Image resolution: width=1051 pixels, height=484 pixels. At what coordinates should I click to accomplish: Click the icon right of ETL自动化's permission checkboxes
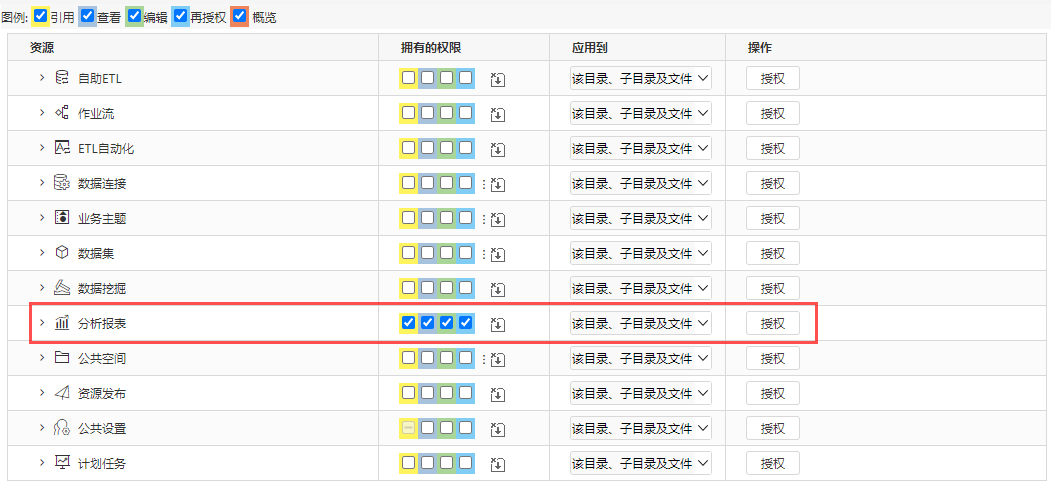pos(497,149)
